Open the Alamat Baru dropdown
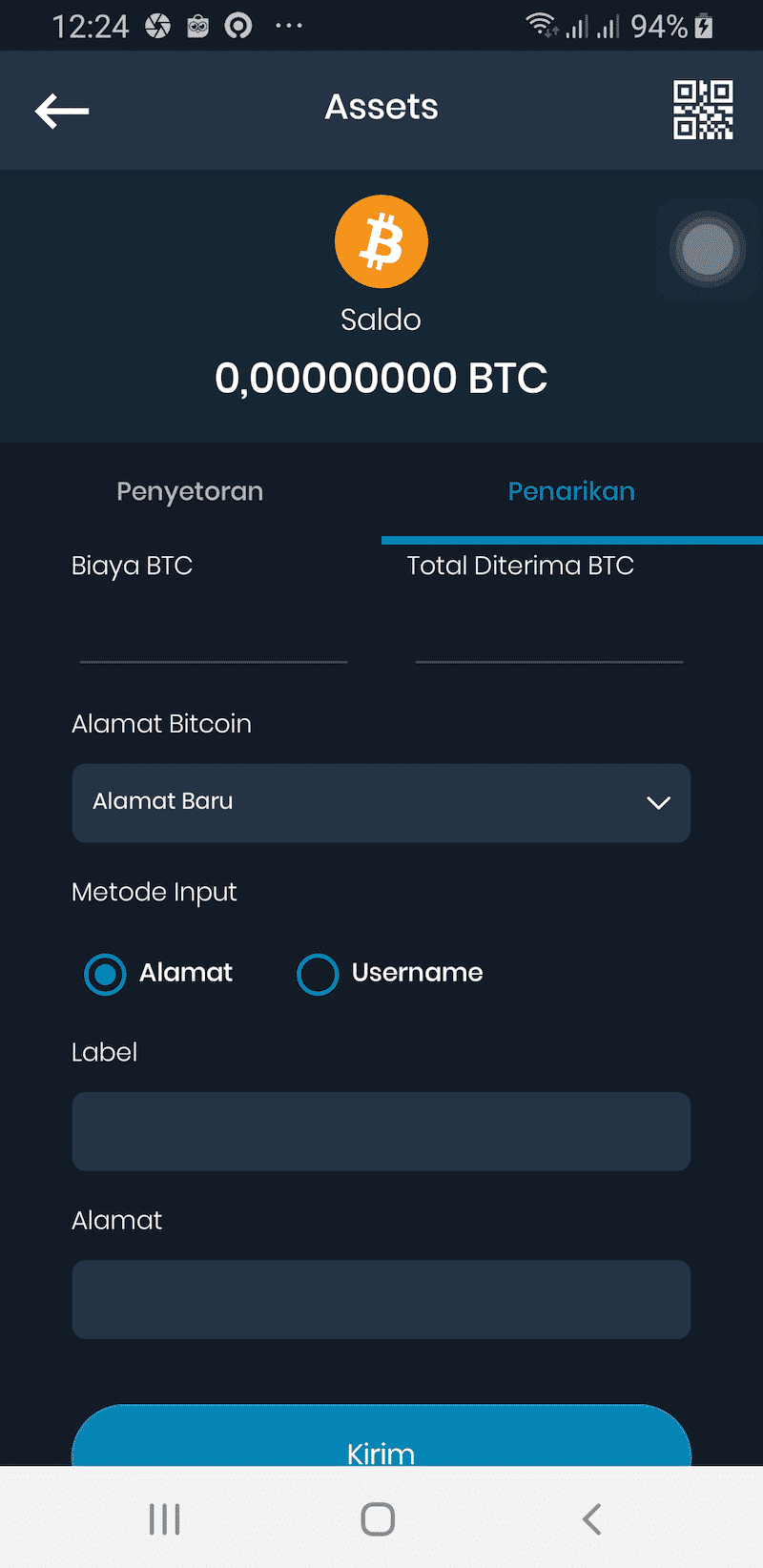 [381, 803]
